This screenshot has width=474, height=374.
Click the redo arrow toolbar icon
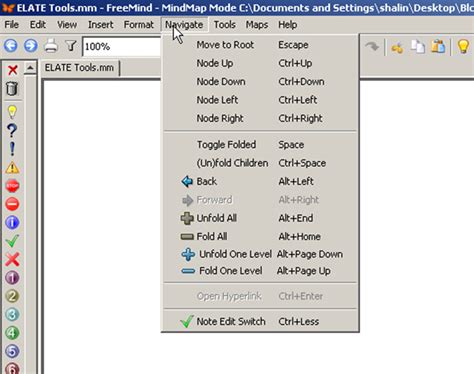coord(372,46)
